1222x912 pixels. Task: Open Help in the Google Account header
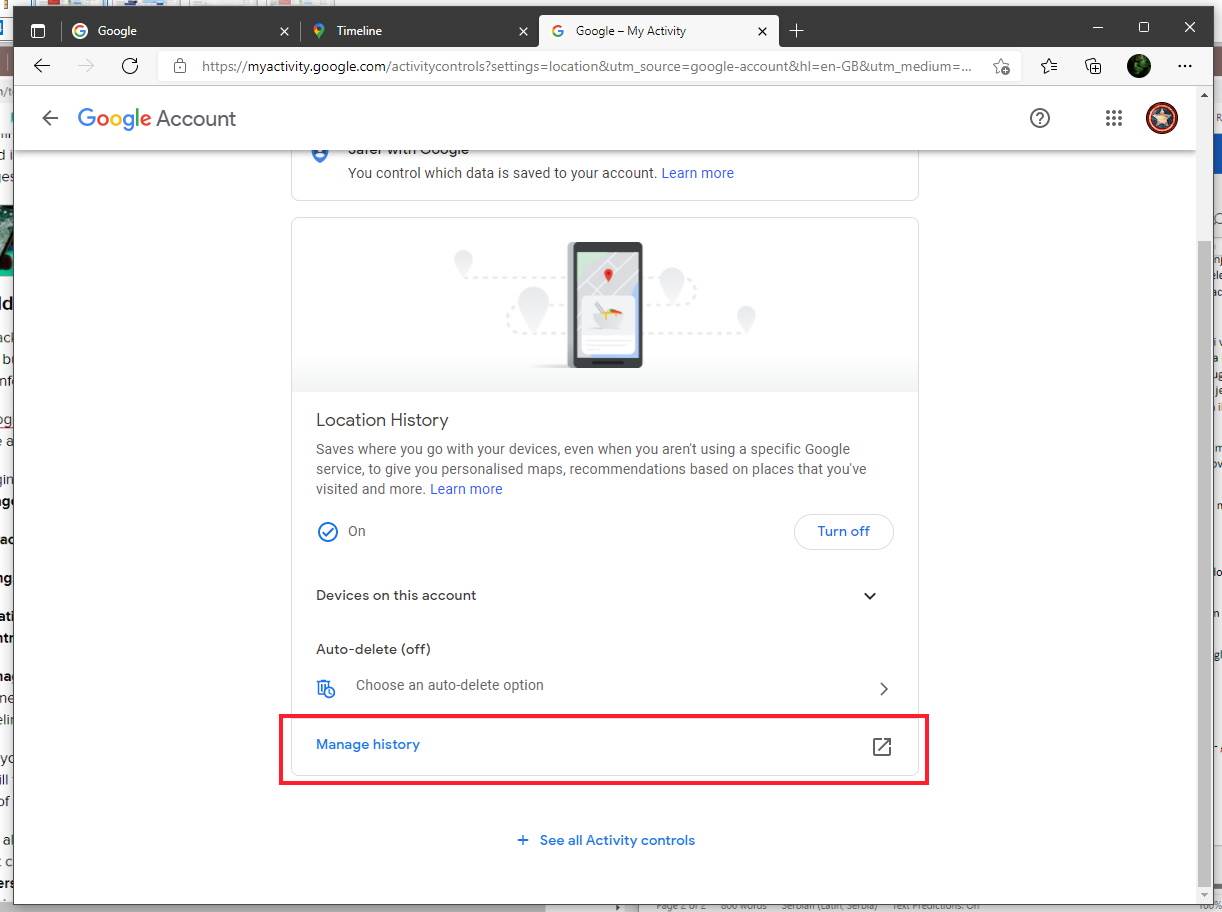(1040, 118)
